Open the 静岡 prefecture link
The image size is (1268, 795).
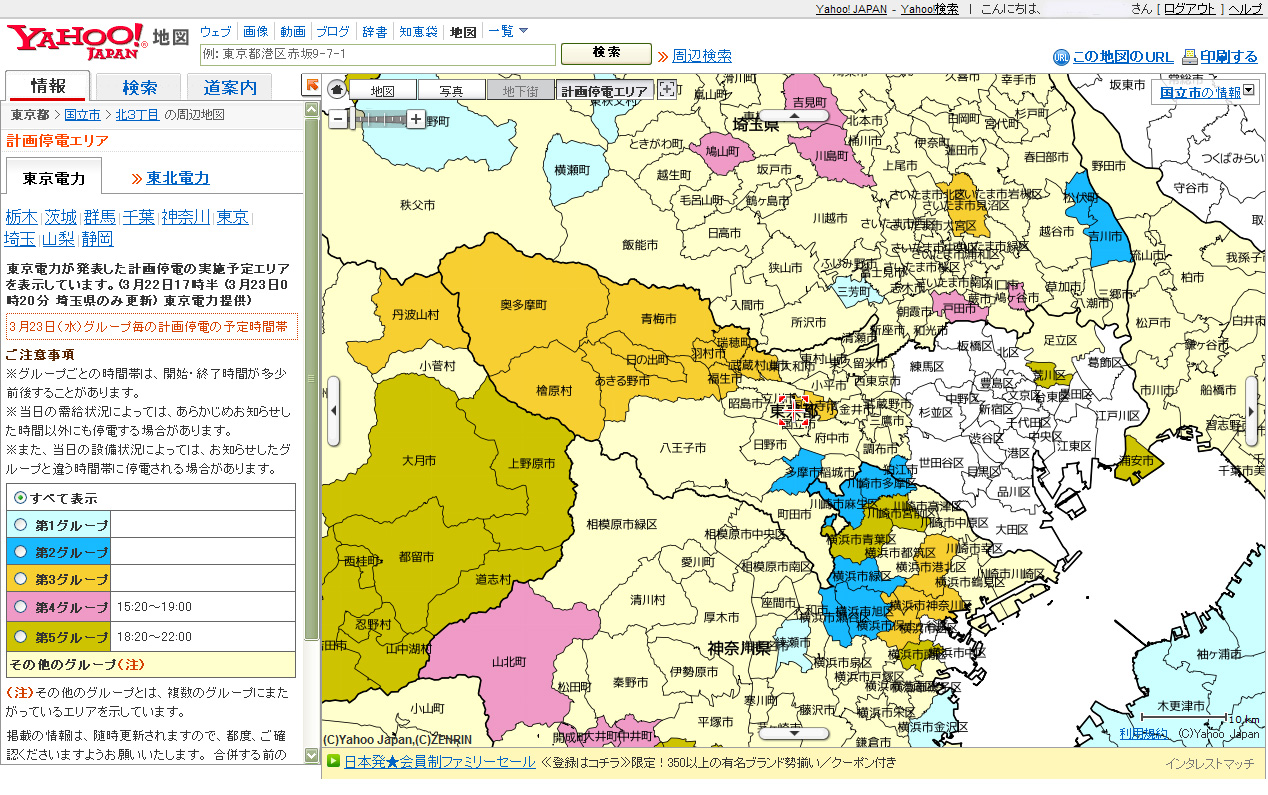point(98,239)
